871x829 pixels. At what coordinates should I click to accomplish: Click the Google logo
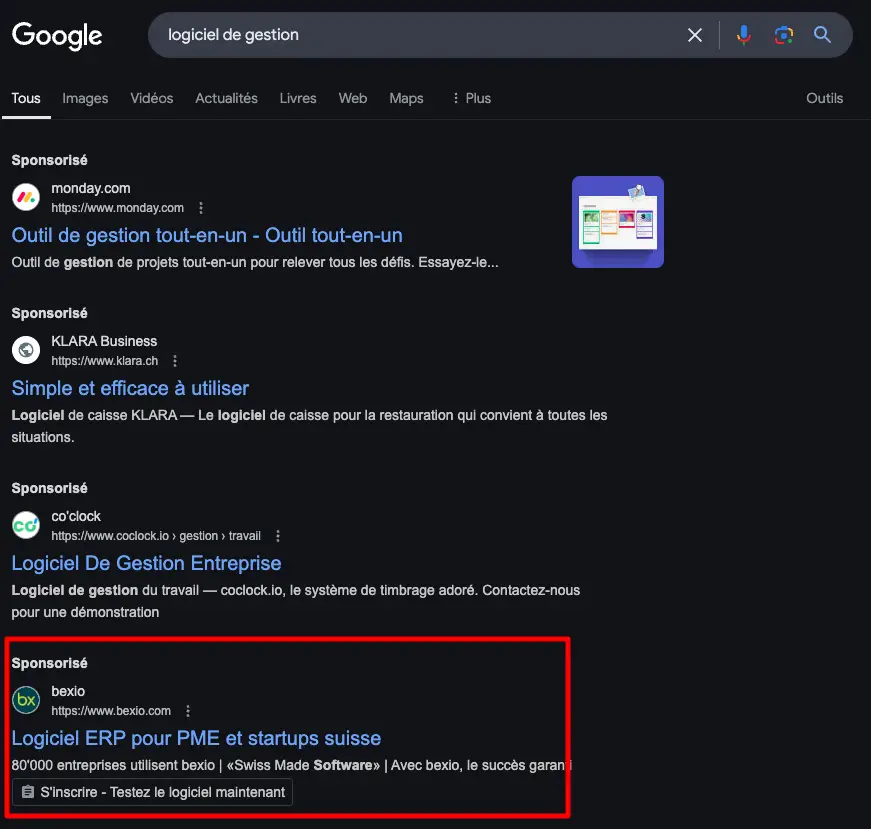tap(56, 36)
